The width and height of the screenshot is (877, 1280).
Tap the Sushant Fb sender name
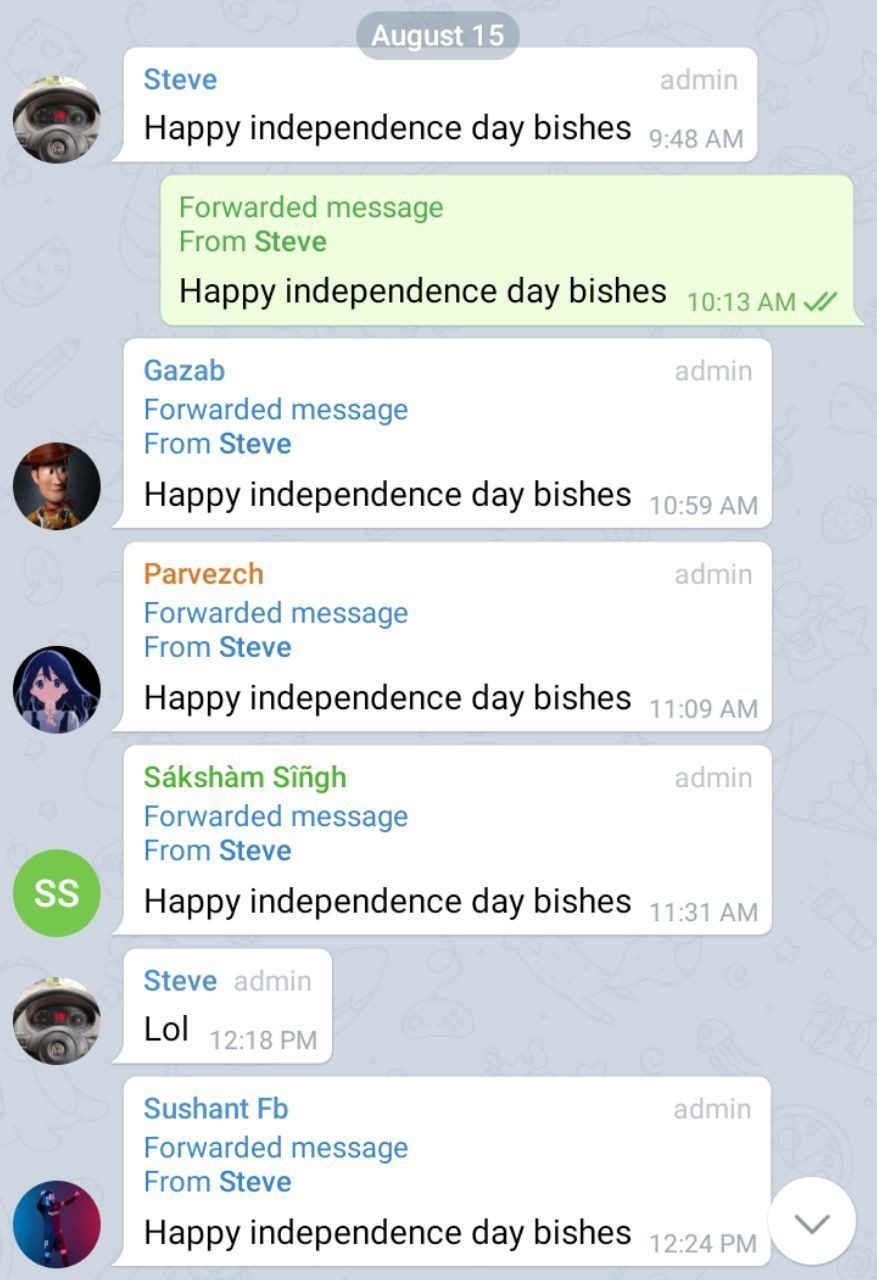pyautogui.click(x=216, y=1108)
